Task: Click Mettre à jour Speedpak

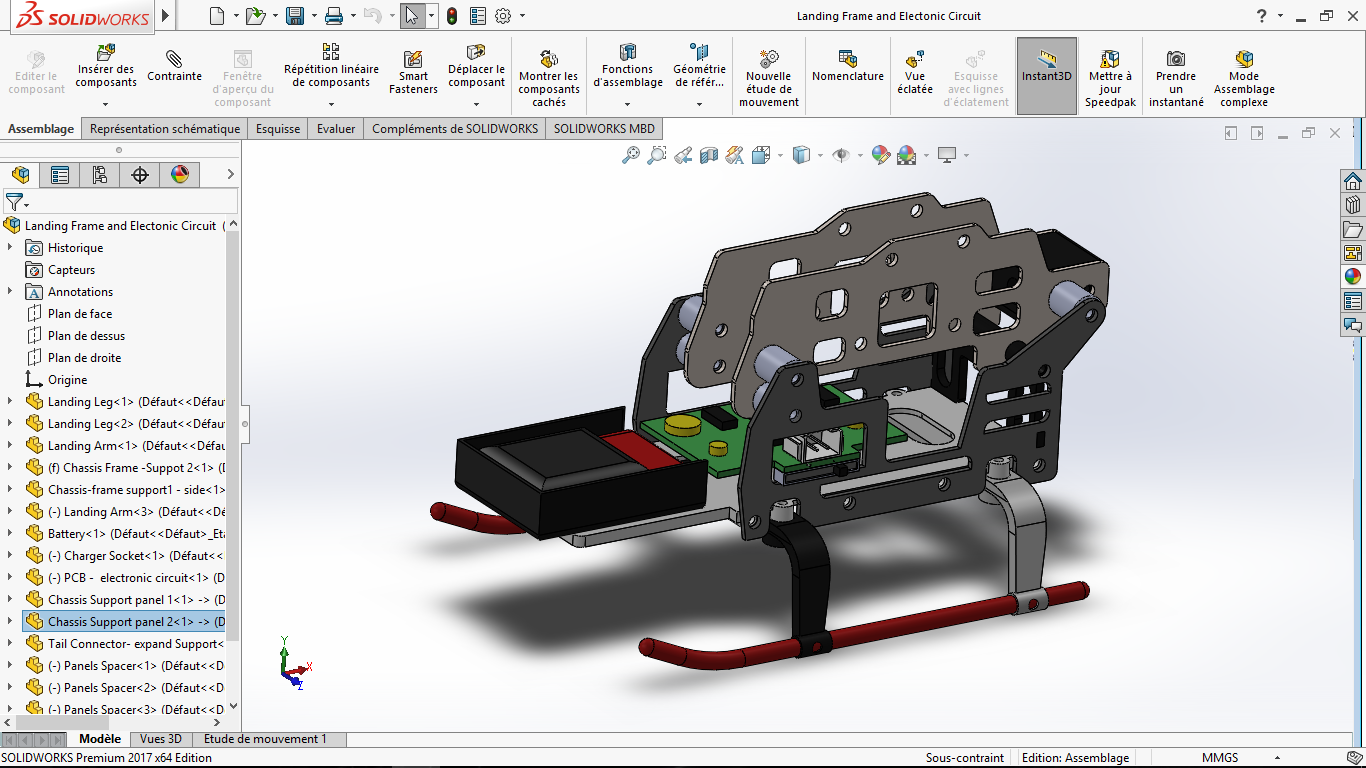Action: click(1110, 78)
